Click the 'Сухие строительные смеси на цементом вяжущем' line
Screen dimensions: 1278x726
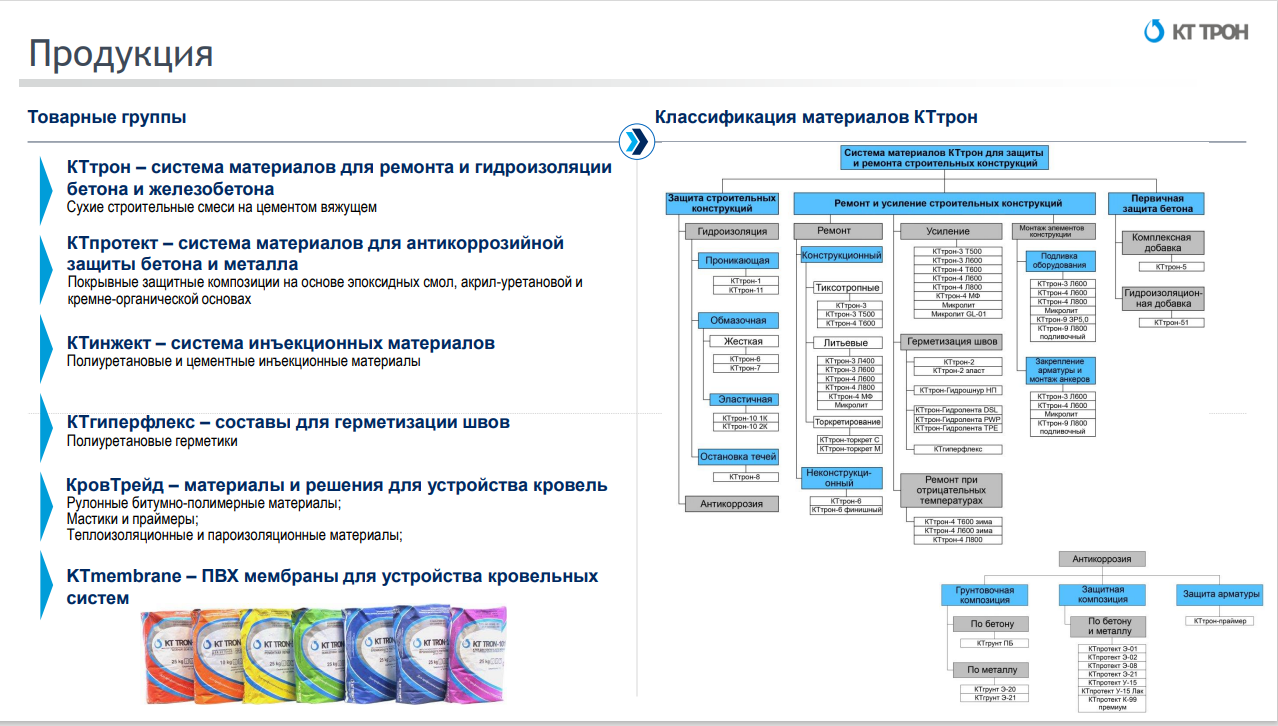pos(222,207)
